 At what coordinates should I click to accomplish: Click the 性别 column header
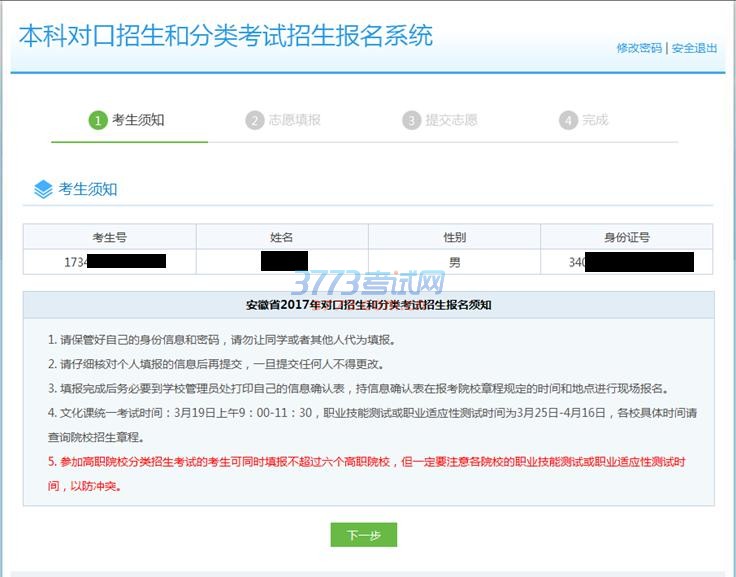click(x=454, y=237)
